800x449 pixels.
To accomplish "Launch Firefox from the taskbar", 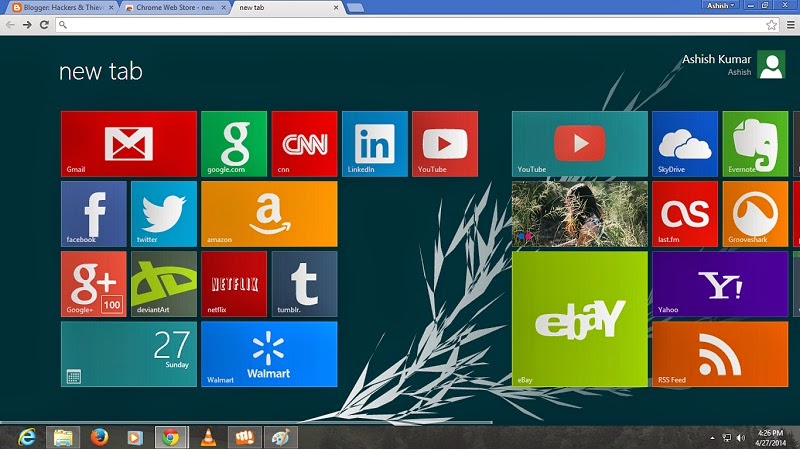I will pyautogui.click(x=99, y=437).
